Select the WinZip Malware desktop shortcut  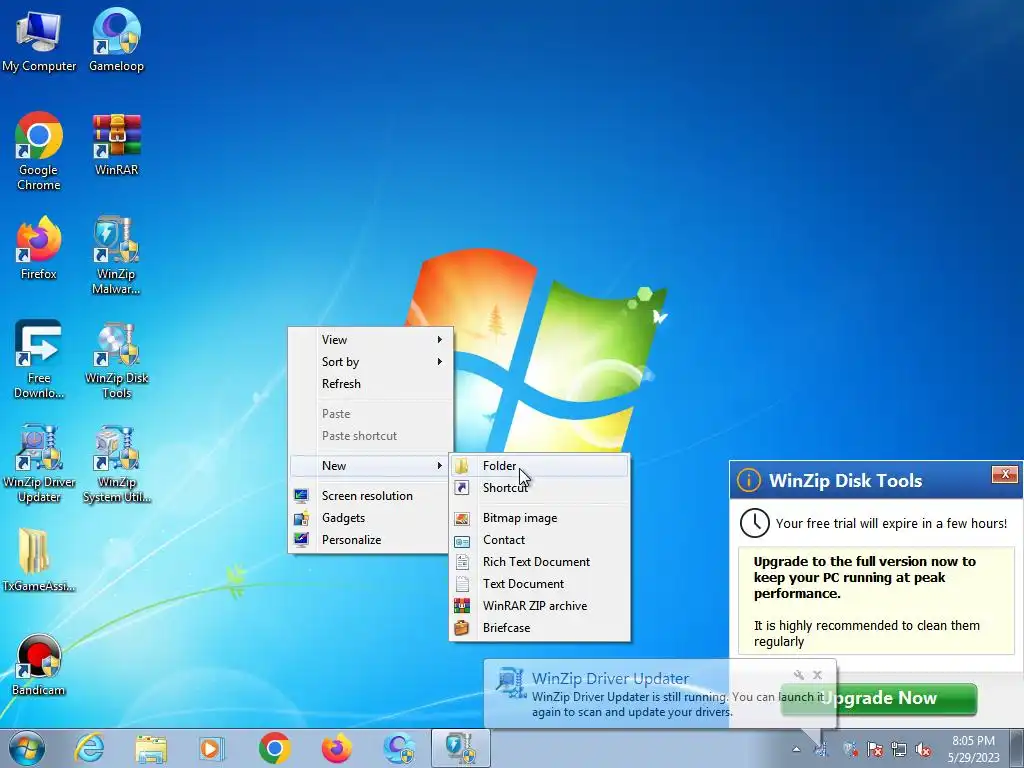[x=116, y=255]
